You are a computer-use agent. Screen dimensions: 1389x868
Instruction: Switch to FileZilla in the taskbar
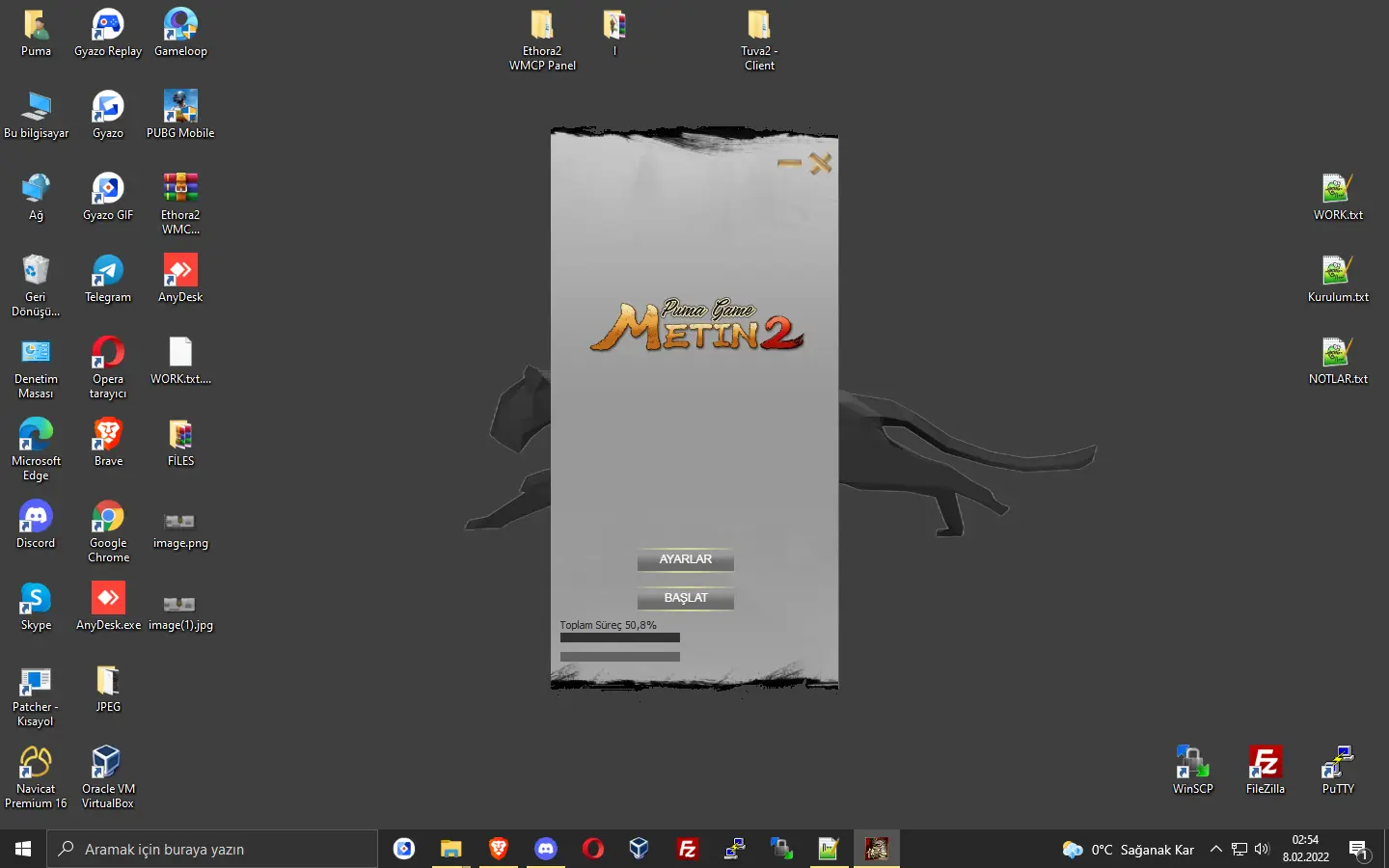click(x=688, y=849)
